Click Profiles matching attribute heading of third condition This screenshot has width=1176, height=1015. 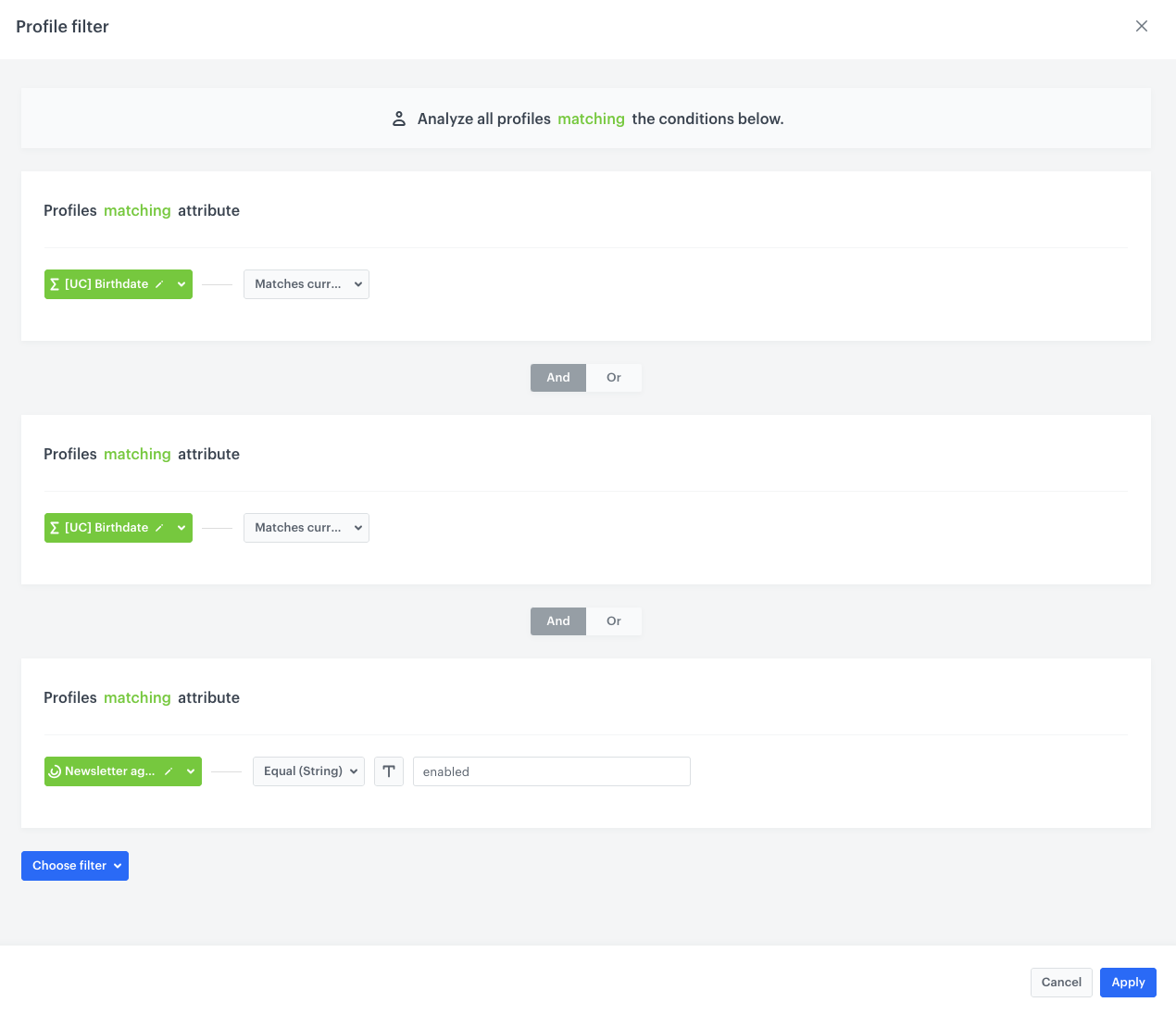coord(141,697)
